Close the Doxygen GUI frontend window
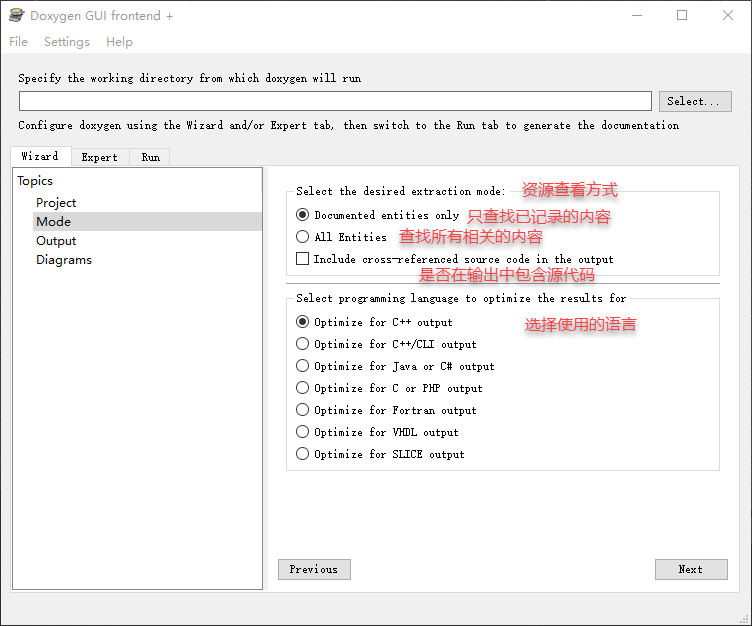This screenshot has height=626, width=752. coord(728,15)
